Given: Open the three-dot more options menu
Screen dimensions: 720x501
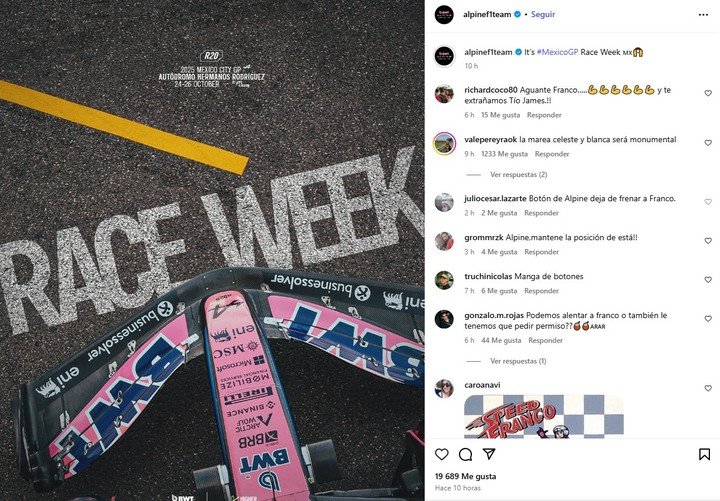Looking at the screenshot, I should [x=703, y=15].
